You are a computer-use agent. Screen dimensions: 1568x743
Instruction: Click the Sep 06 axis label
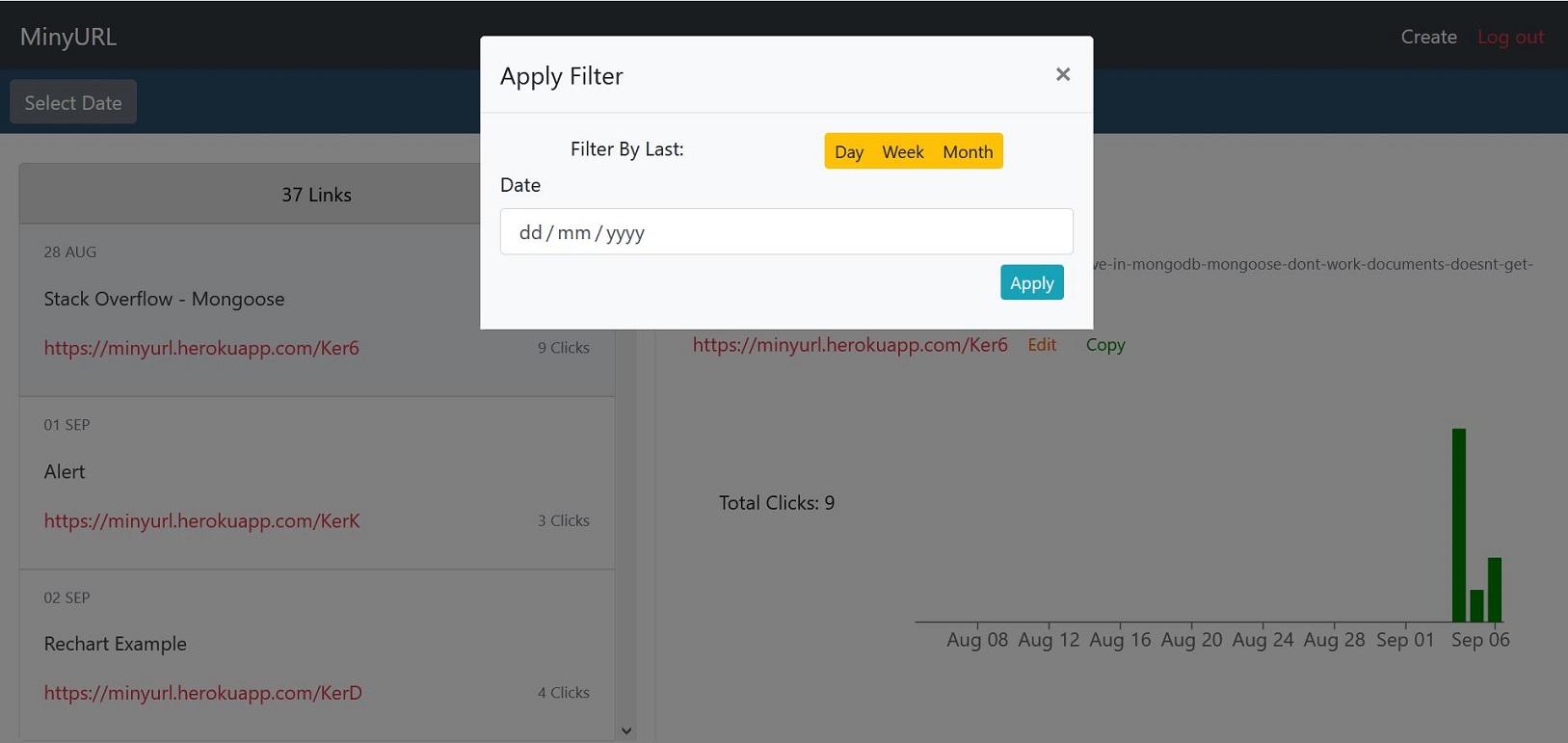point(1480,640)
